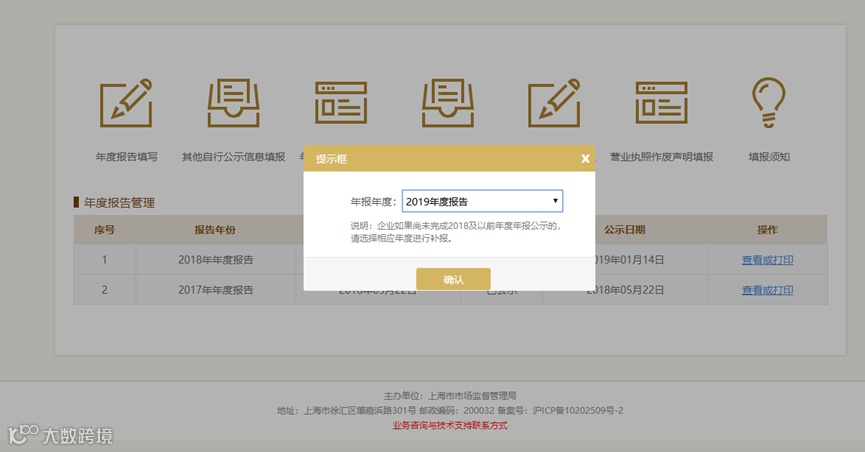Click the 公示日期 column header
The width and height of the screenshot is (865, 452).
point(624,230)
